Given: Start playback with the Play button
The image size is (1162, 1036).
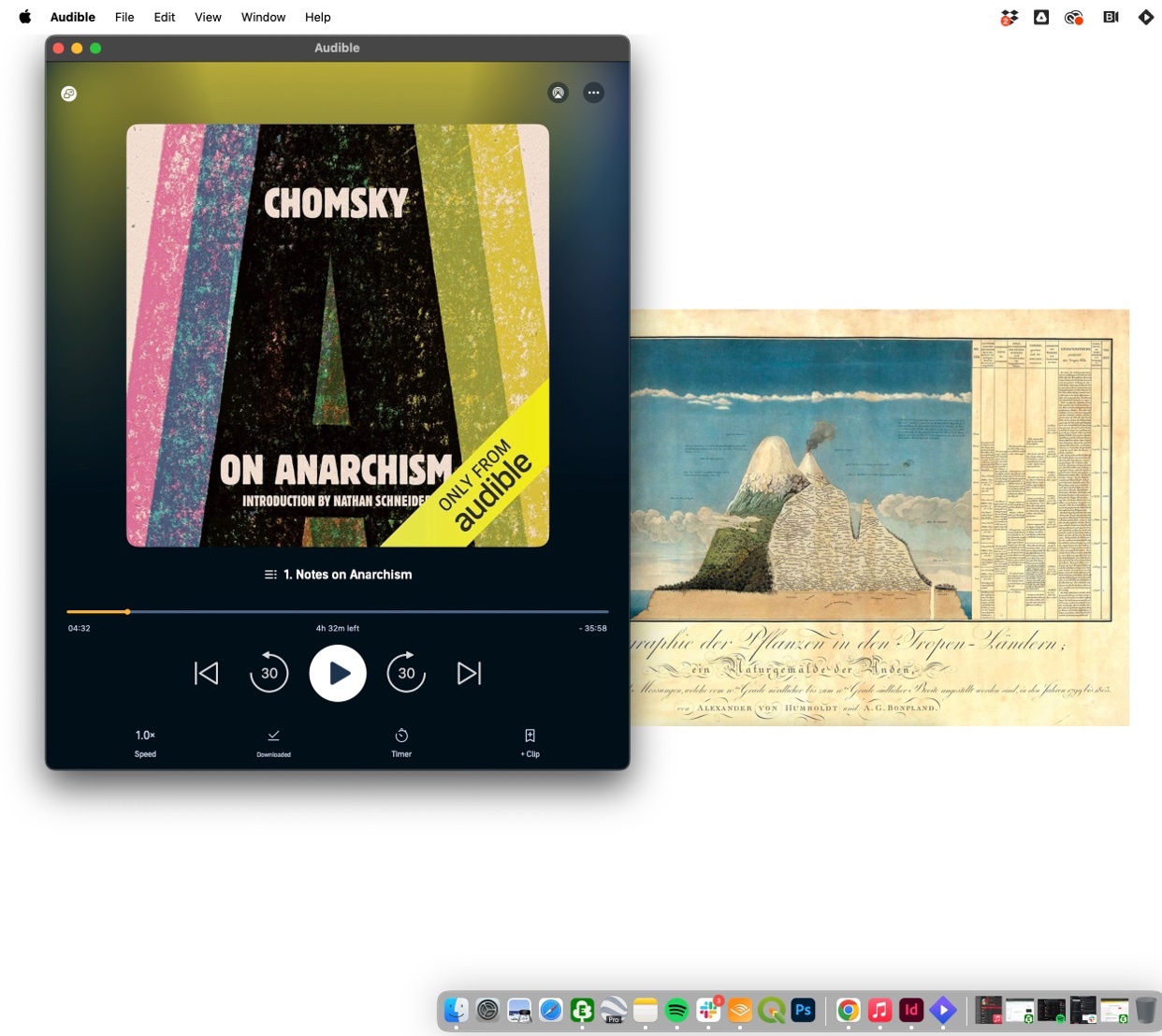Looking at the screenshot, I should click(338, 673).
